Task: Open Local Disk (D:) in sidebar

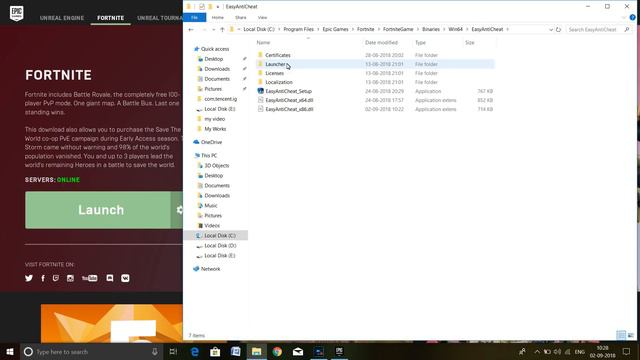Action: 220,246
